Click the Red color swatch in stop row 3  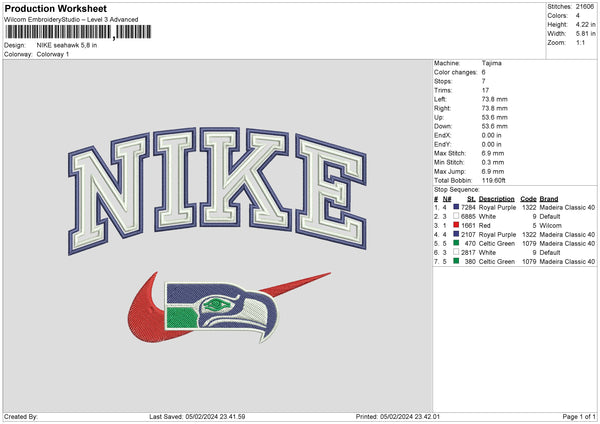point(456,225)
